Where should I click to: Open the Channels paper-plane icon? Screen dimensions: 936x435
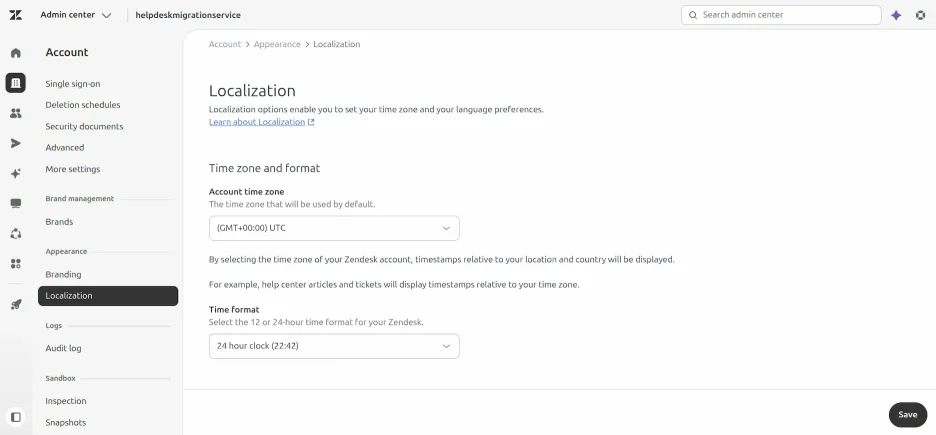tap(16, 143)
